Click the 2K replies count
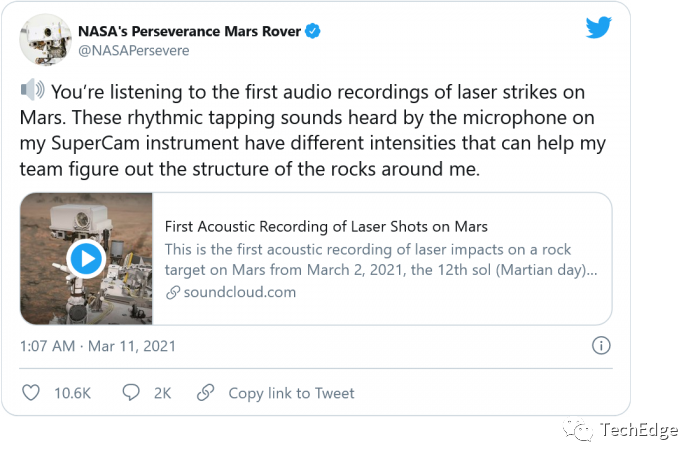700x462 pixels. point(162,393)
